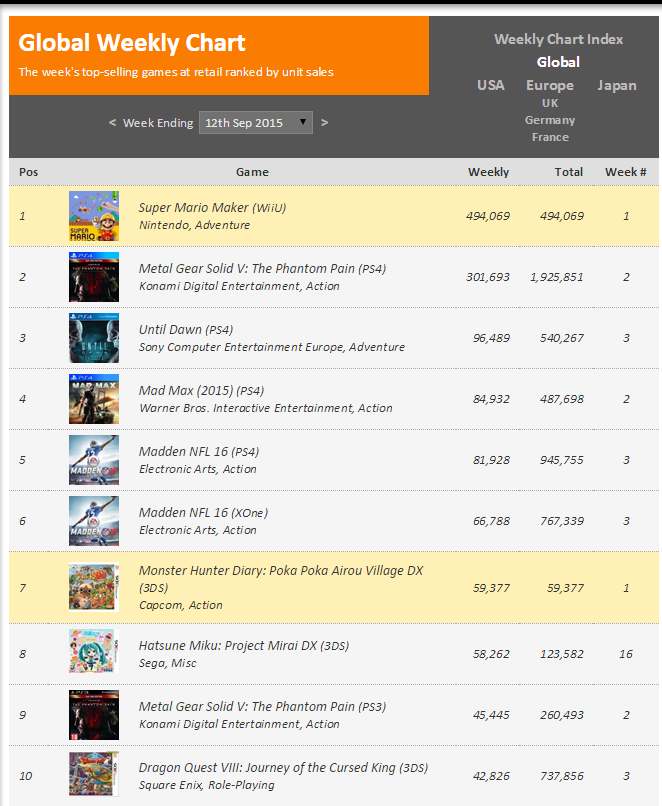Image resolution: width=662 pixels, height=806 pixels.
Task: Click the chart subtitle about top-selling games
Action: pos(176,72)
